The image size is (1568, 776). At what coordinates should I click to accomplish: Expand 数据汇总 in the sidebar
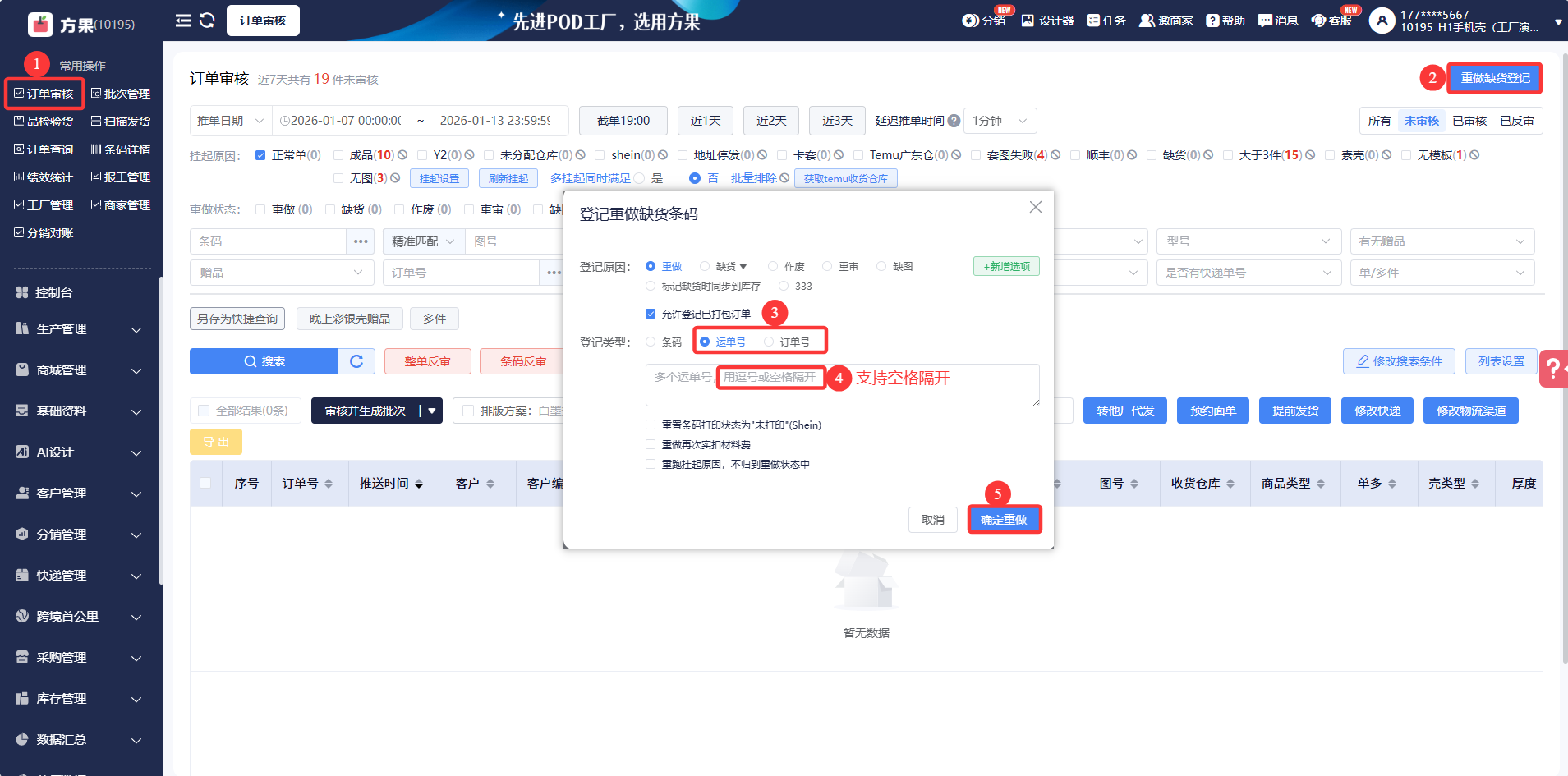pos(80,740)
